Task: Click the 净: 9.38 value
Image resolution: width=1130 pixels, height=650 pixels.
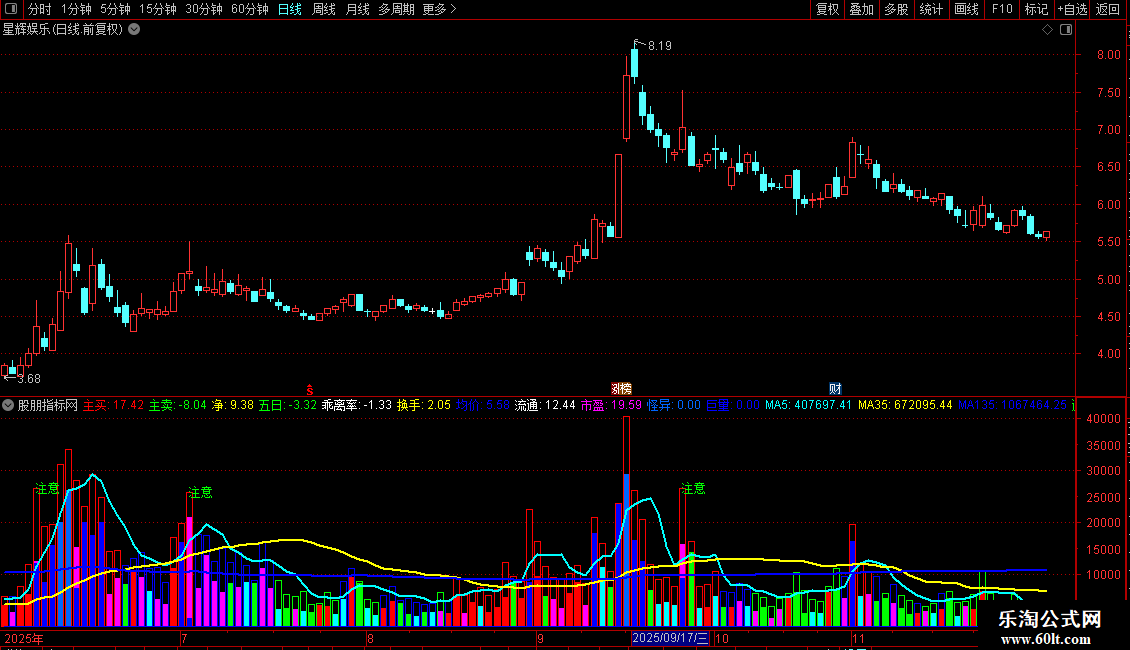Action: [232, 405]
